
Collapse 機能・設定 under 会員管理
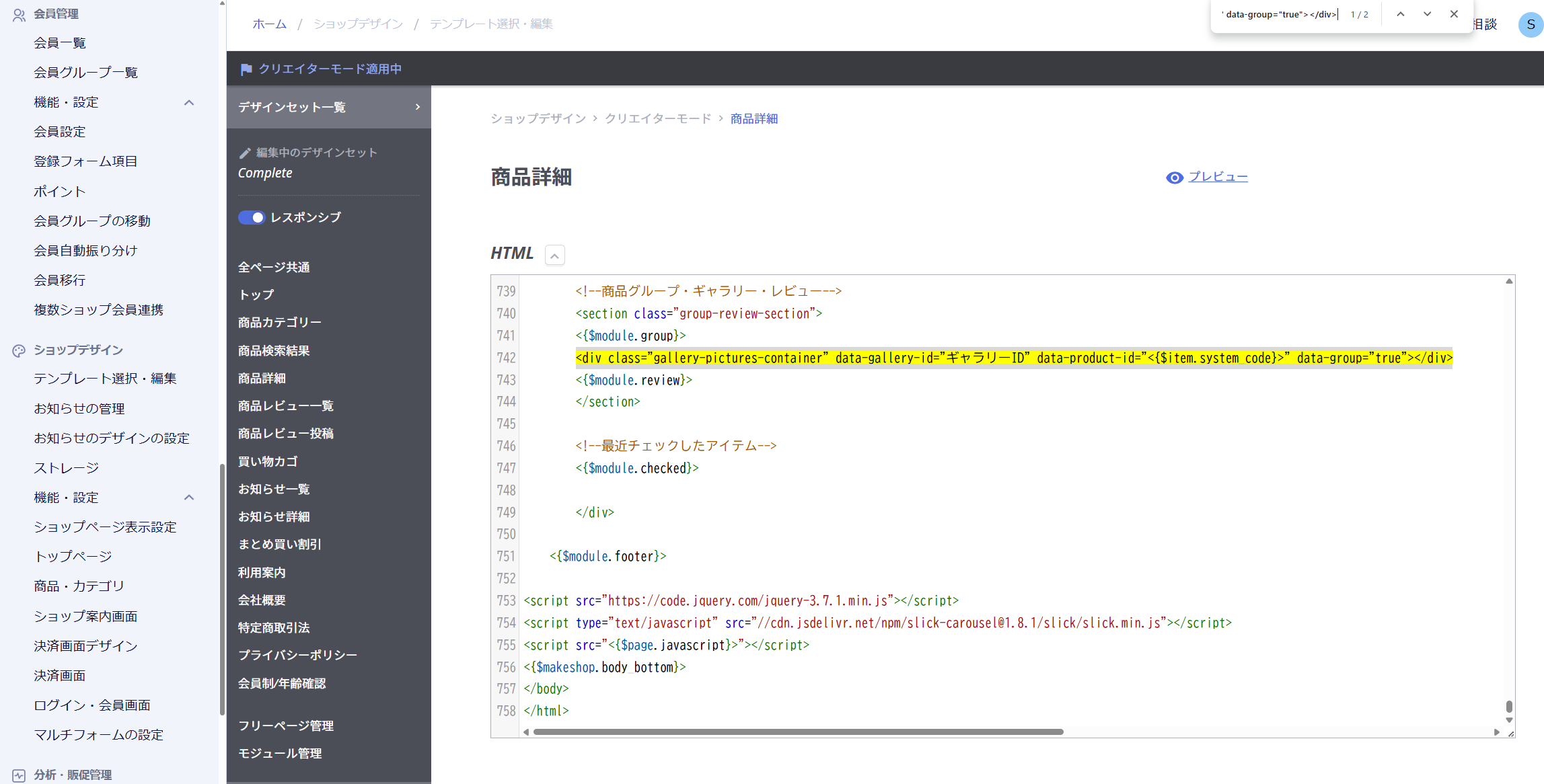(x=189, y=103)
